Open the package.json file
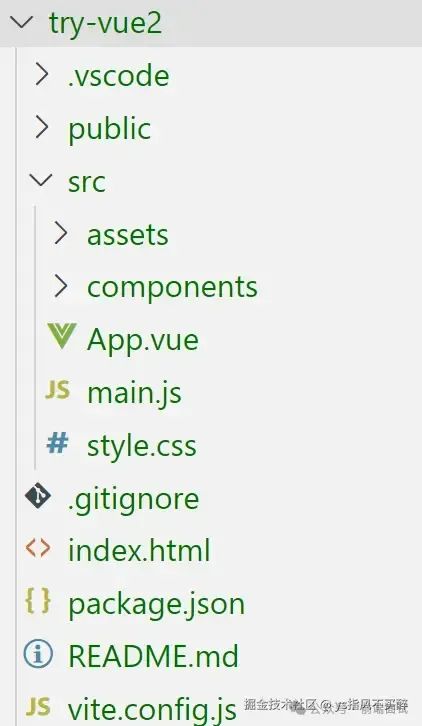 (156, 604)
